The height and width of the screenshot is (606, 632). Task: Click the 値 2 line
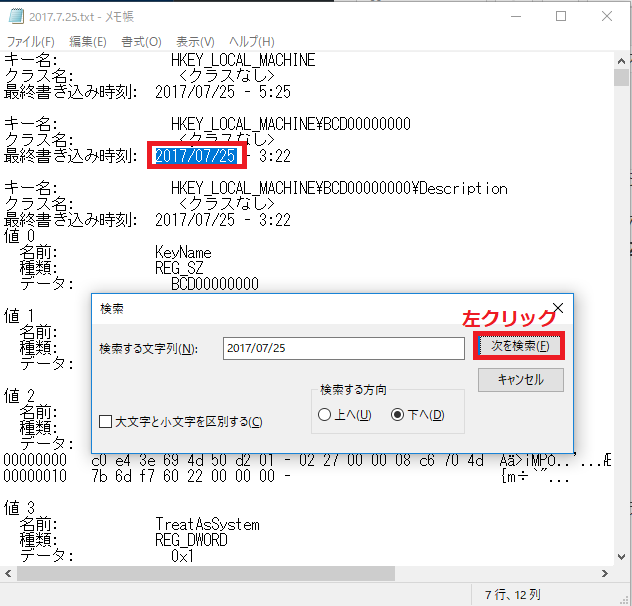click(x=19, y=396)
